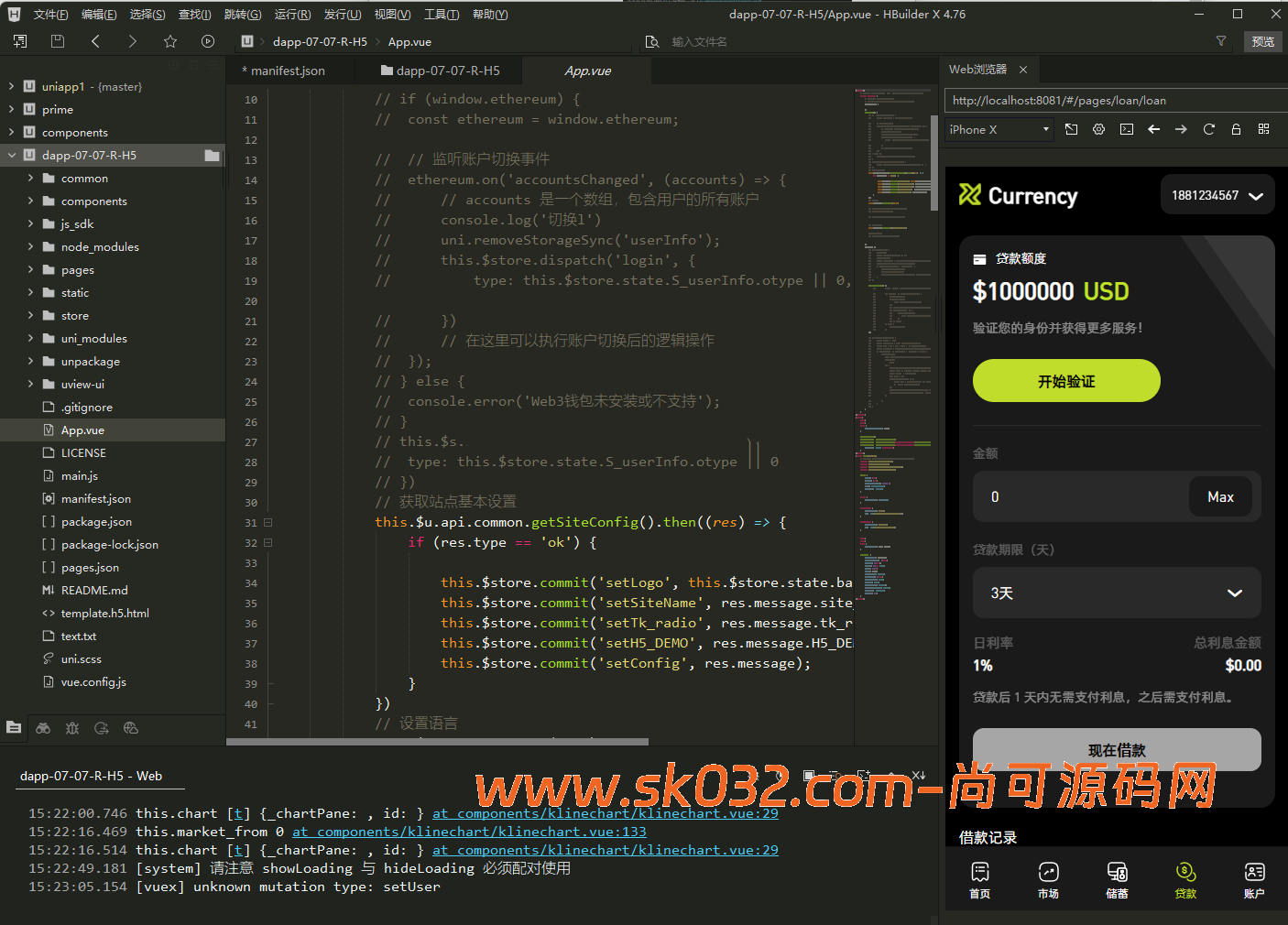Click the green 开始验证 button
The image size is (1288, 925).
[1065, 381]
